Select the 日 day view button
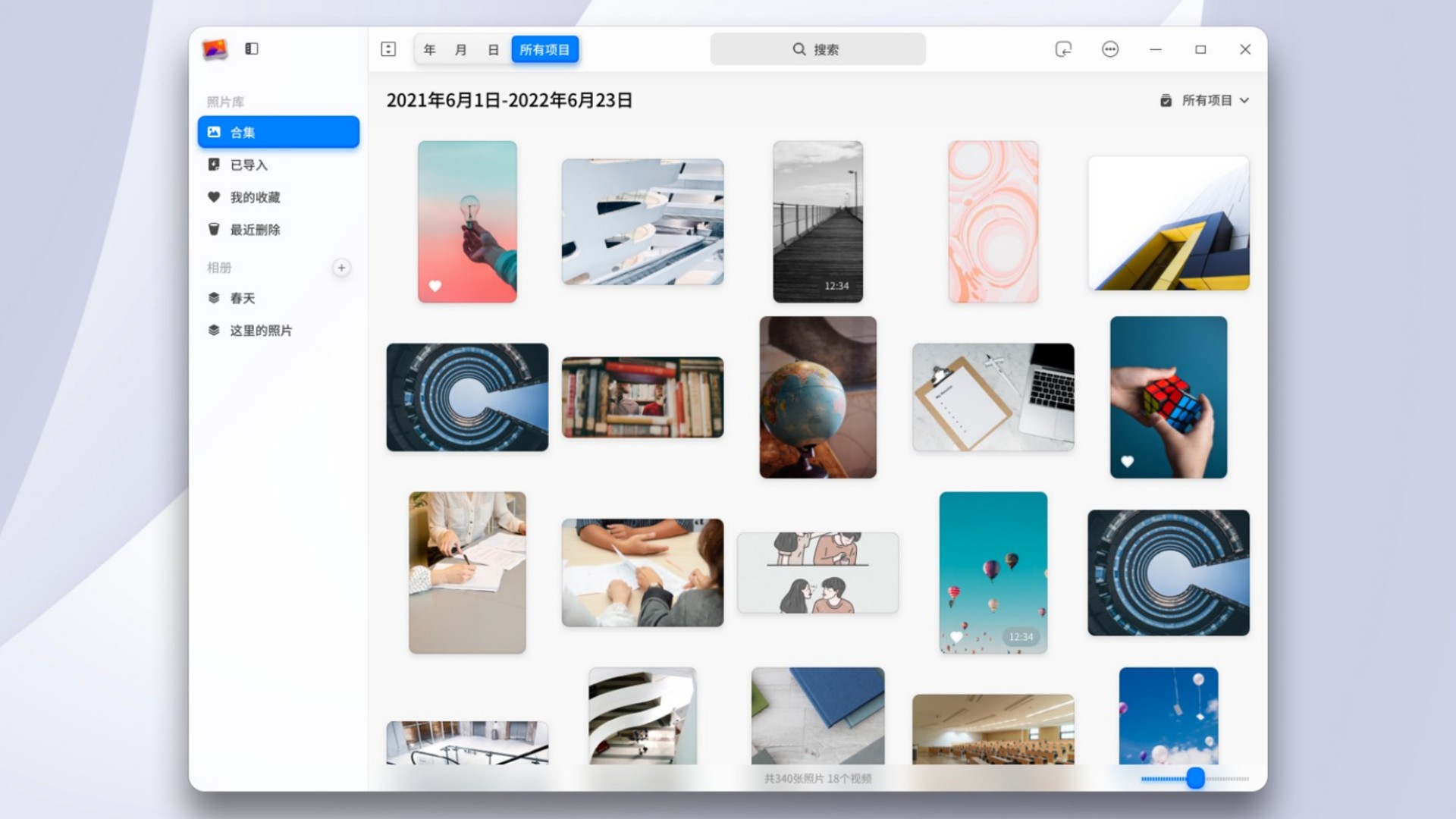 (493, 50)
